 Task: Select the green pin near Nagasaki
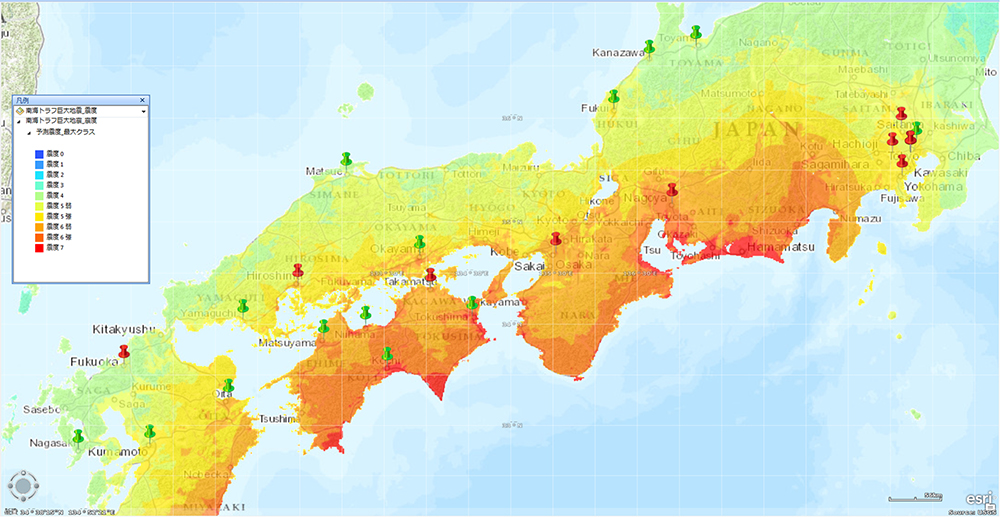(78, 435)
